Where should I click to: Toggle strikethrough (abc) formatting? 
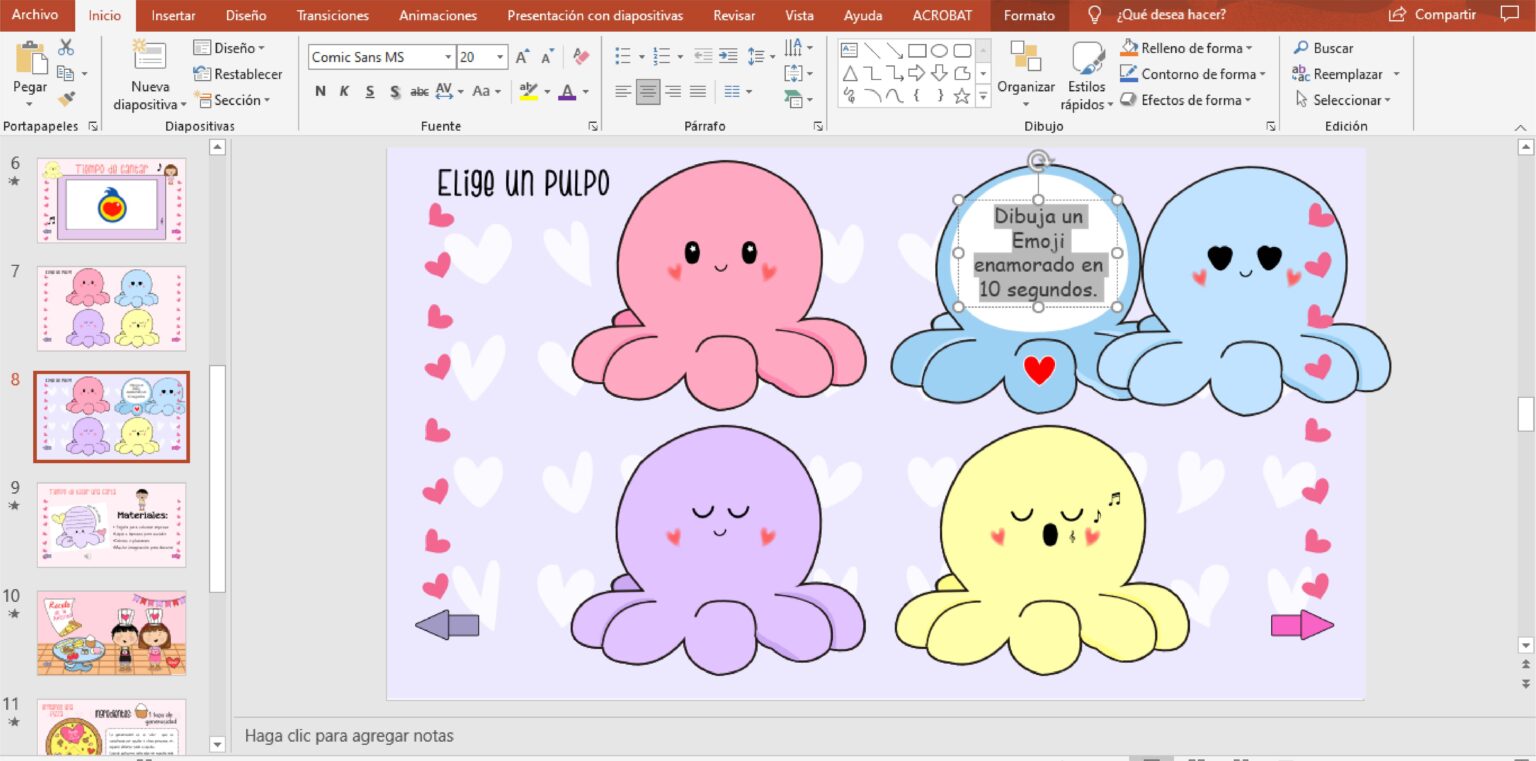click(x=420, y=92)
